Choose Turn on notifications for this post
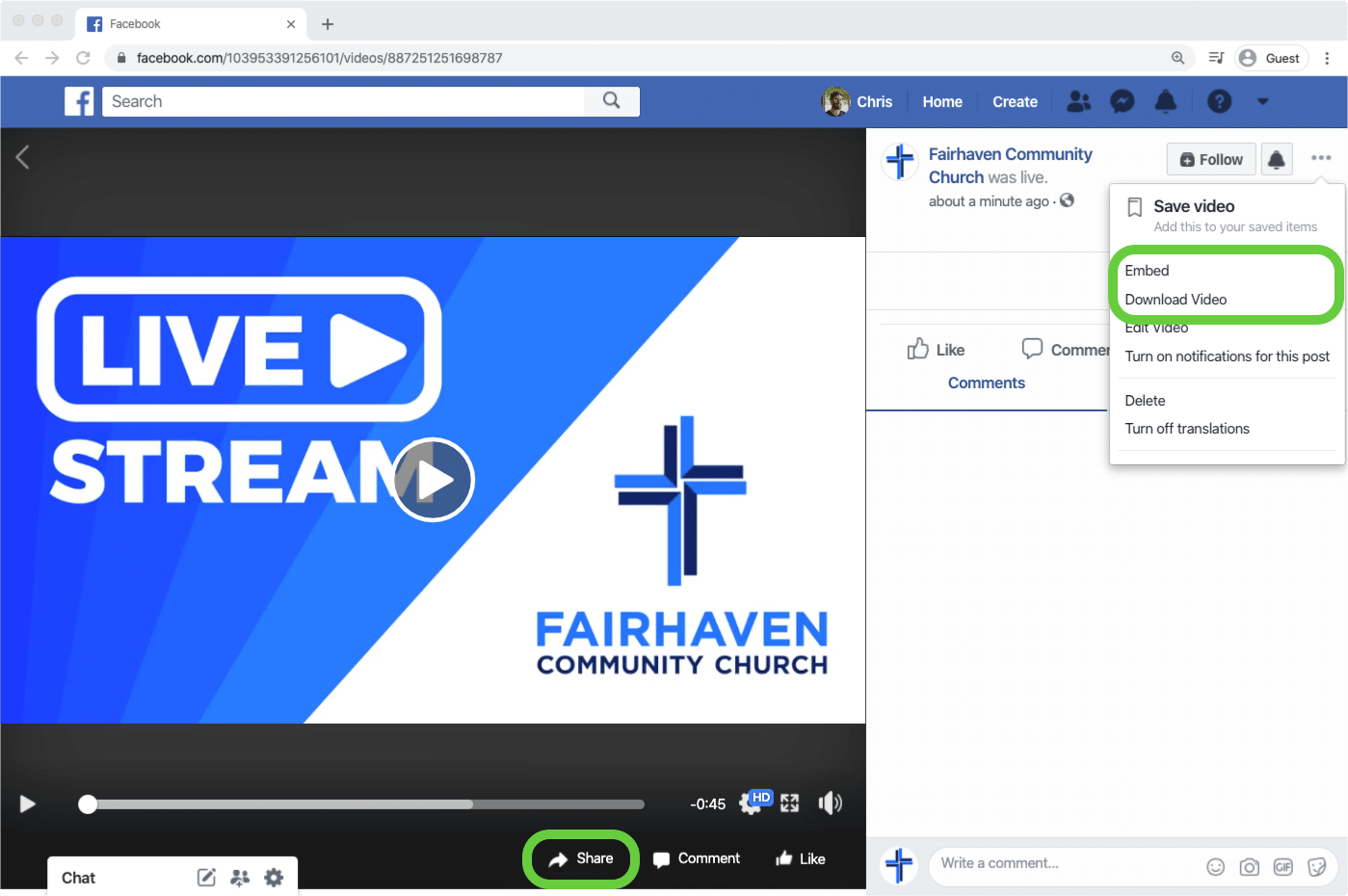The image size is (1348, 896). [1227, 356]
